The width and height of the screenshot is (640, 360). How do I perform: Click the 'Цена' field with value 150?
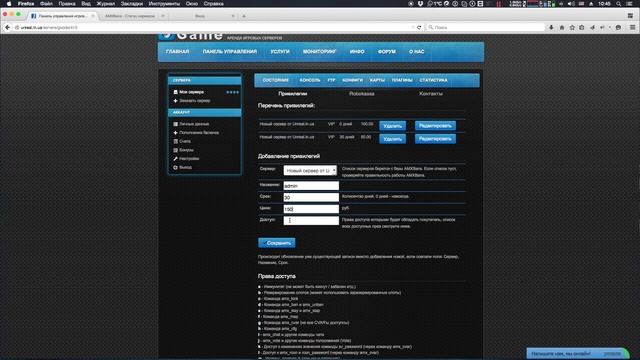coord(311,209)
